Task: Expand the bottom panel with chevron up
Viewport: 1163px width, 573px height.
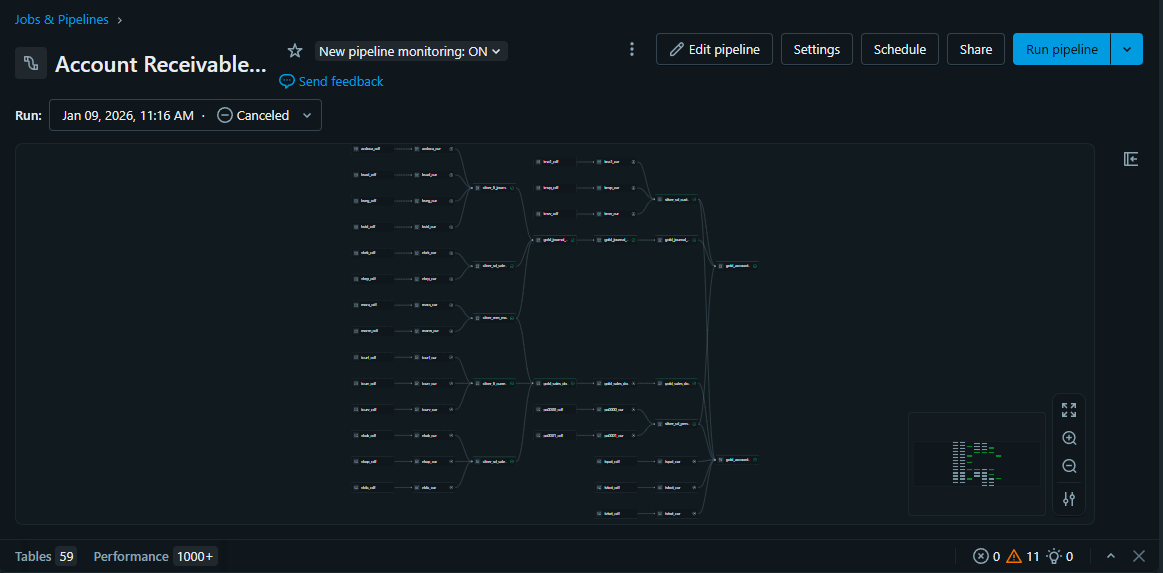Action: point(1110,556)
